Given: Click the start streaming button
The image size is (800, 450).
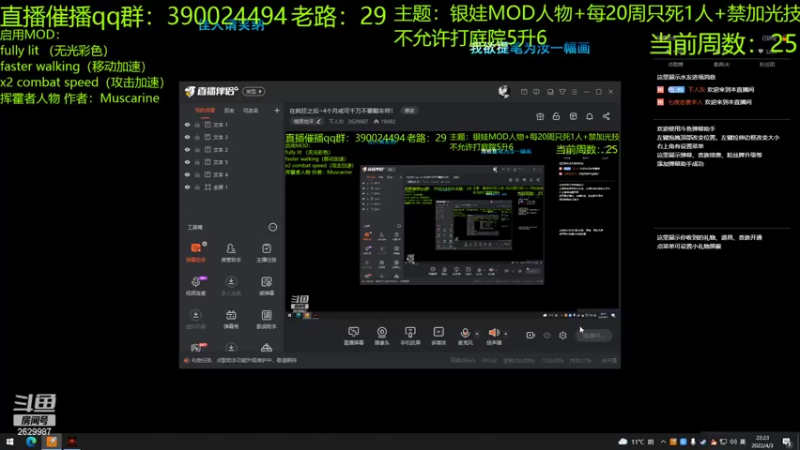Looking at the screenshot, I should coord(593,335).
